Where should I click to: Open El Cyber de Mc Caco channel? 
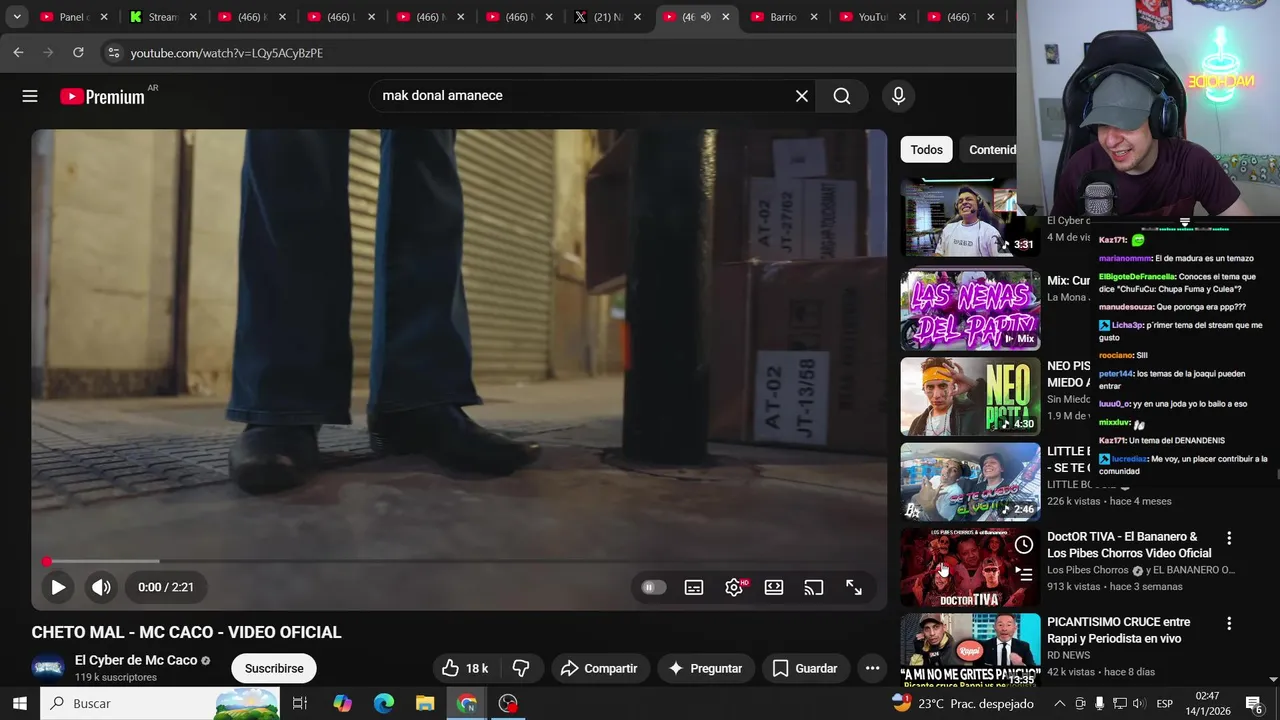pos(136,660)
